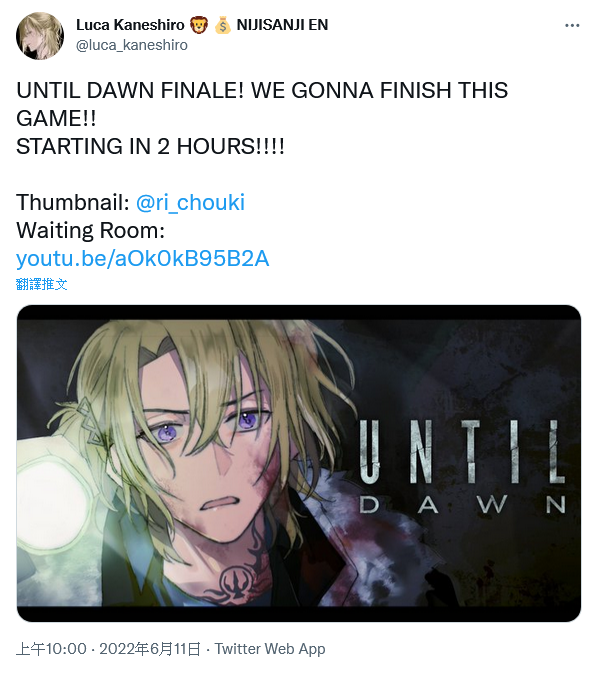The height and width of the screenshot is (673, 598).
Task: Click the Luca Kaneshiro display name
Action: tap(130, 25)
